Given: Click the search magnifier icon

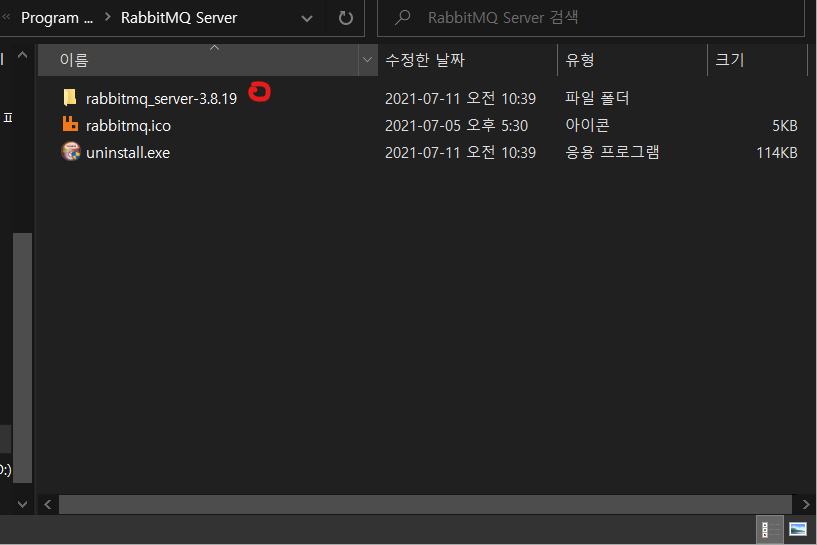Looking at the screenshot, I should tap(402, 18).
